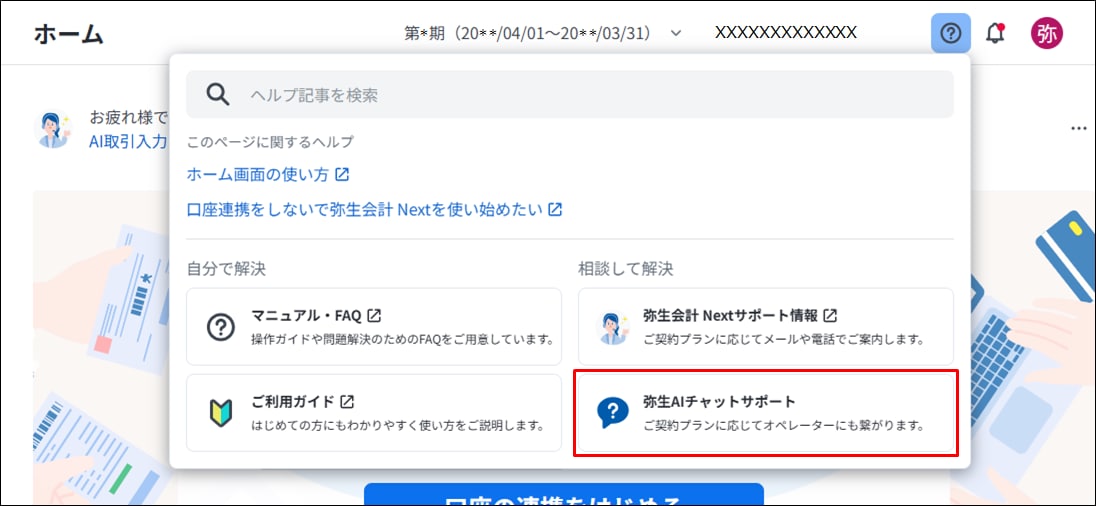Viewport: 1096px width, 506px height.
Task: Click the ヘルプ記事を検索 search field
Action: pos(570,94)
